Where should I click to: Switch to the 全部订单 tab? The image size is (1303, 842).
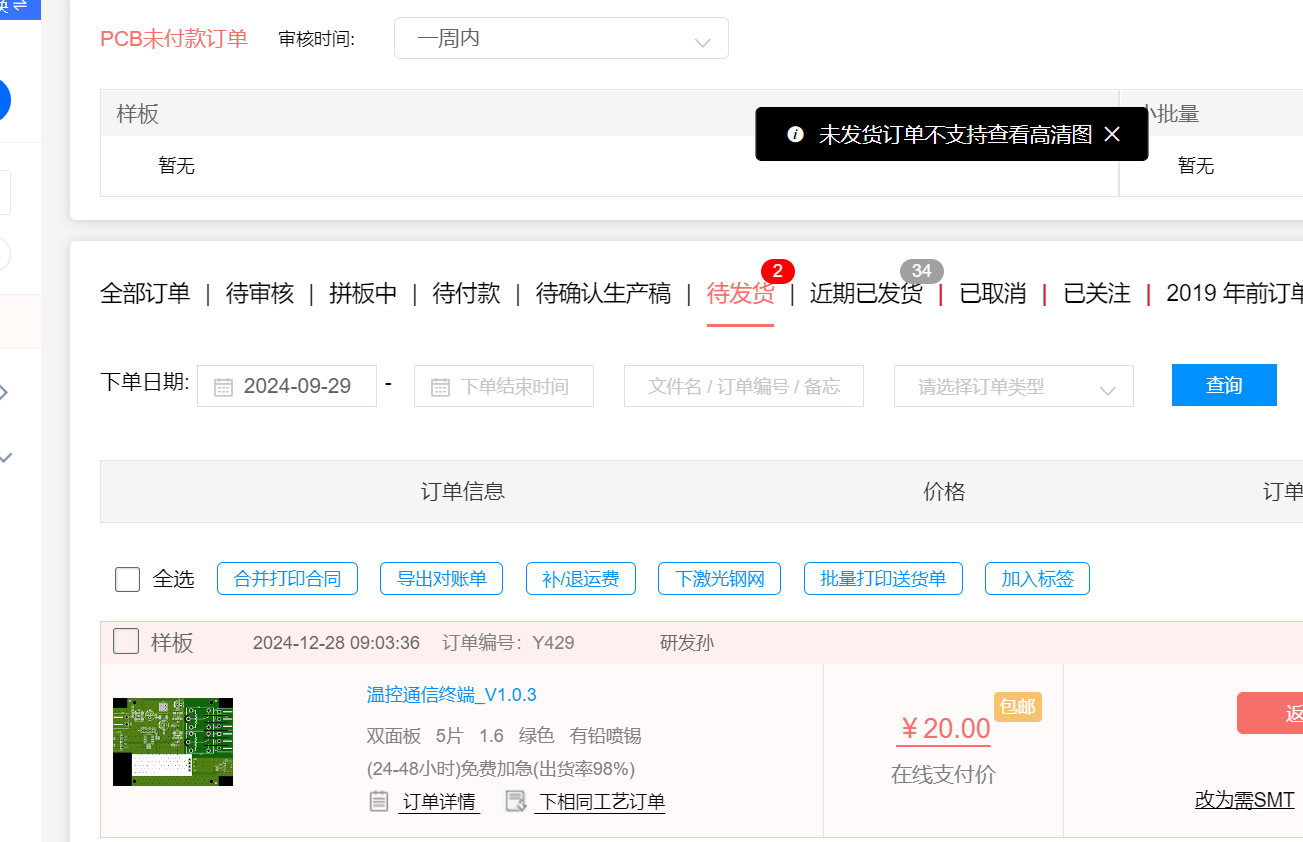(145, 293)
